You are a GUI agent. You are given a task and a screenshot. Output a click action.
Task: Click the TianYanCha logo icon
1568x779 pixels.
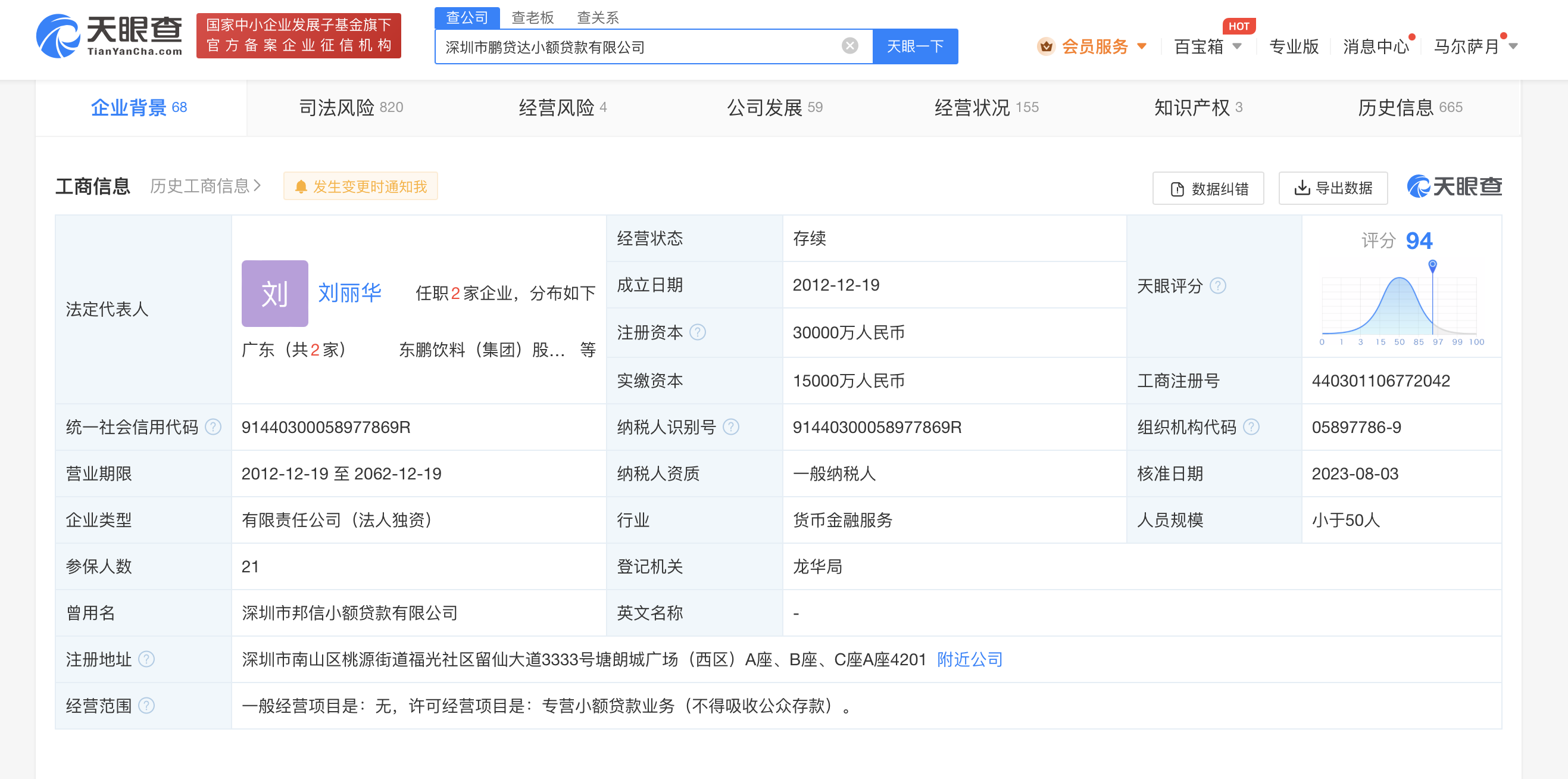point(58,36)
